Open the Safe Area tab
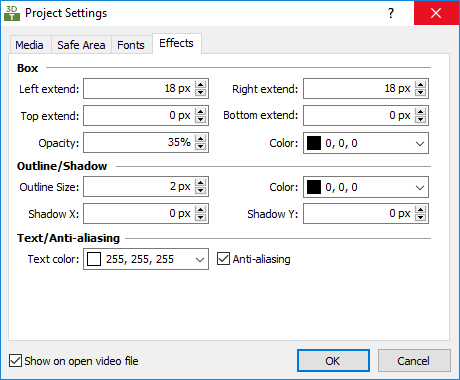460x380 pixels. [x=81, y=45]
